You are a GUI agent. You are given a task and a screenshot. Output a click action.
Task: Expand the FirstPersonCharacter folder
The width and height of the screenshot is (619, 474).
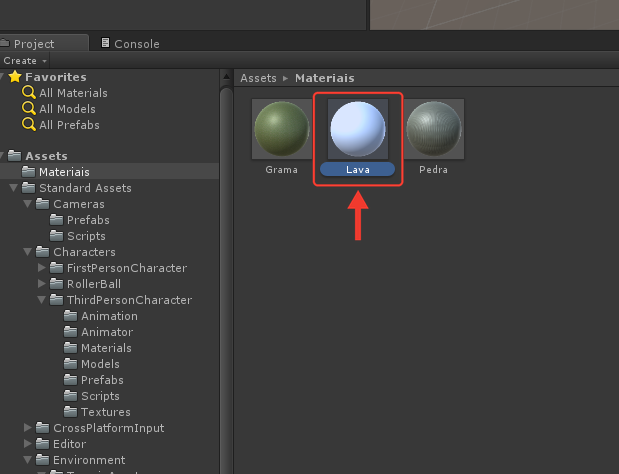[41, 268]
